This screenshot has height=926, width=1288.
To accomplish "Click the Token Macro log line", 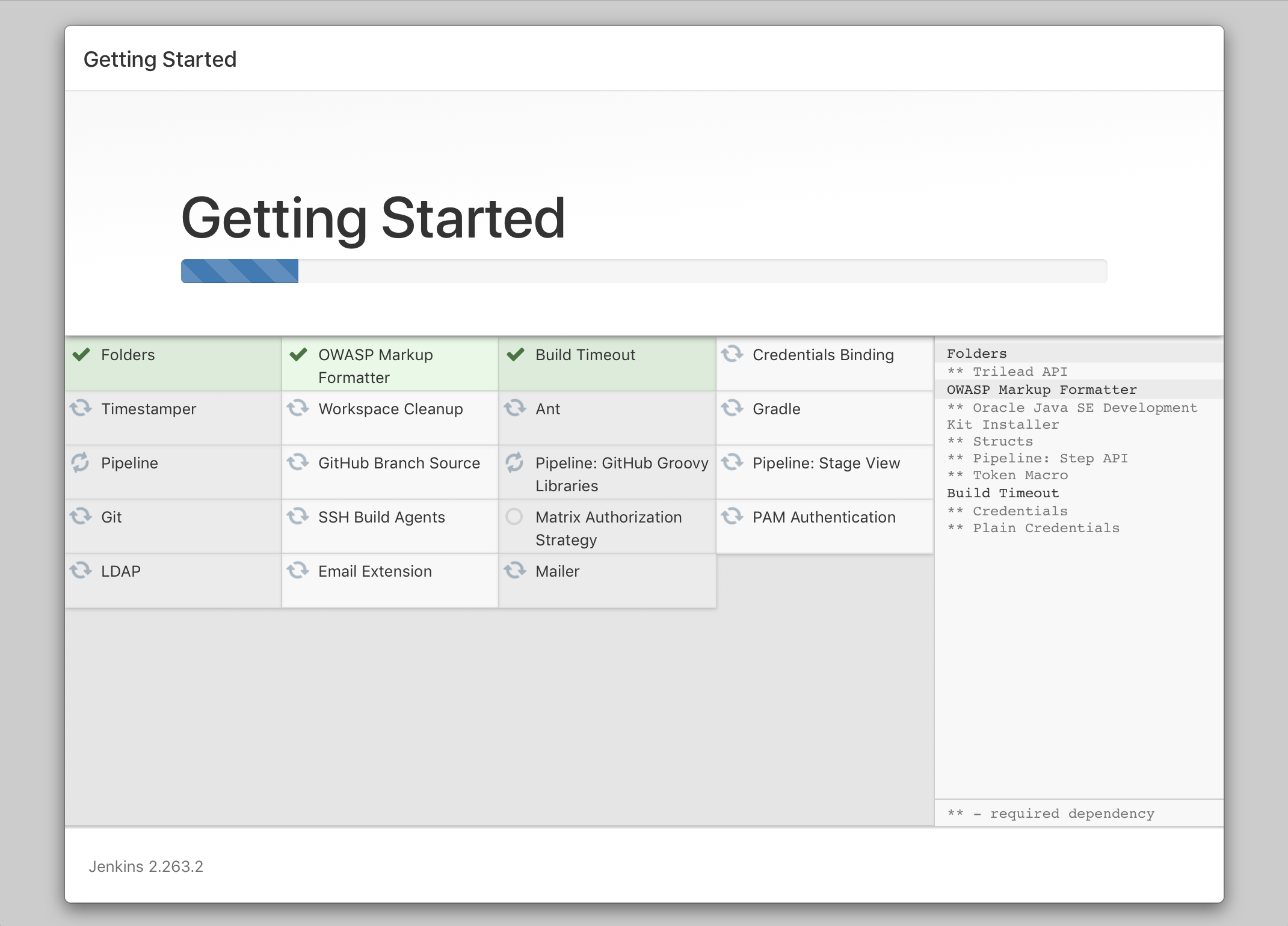I will [1007, 475].
